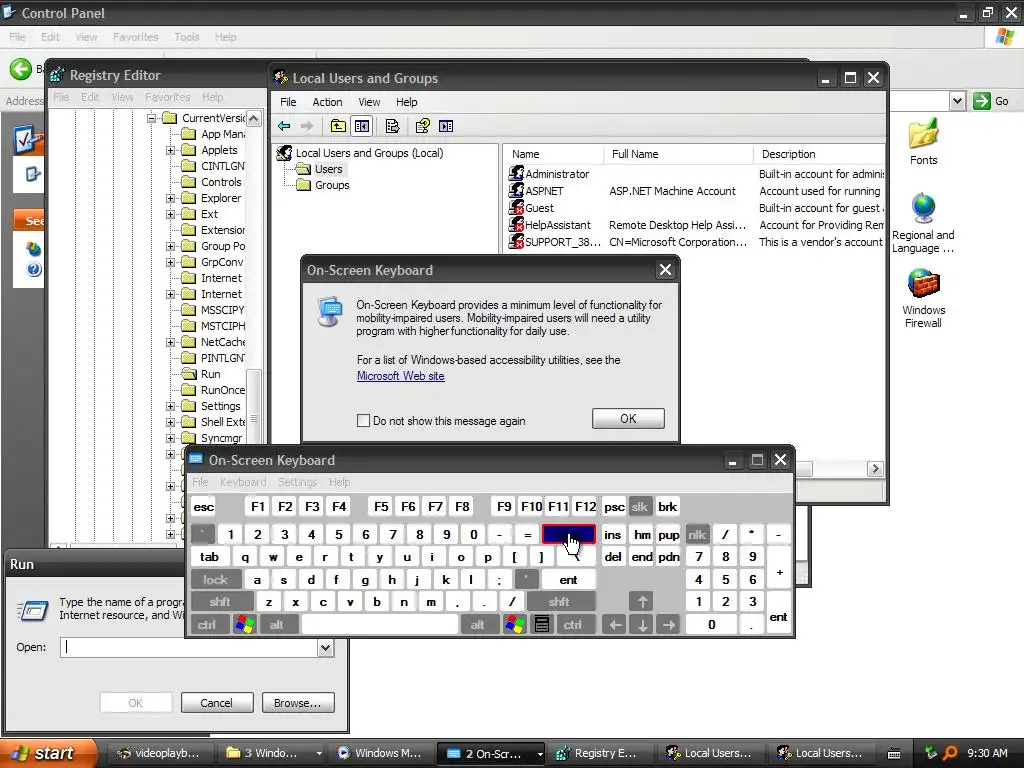Click Browse... in the Run dialog
The image size is (1024, 768).
tap(297, 703)
